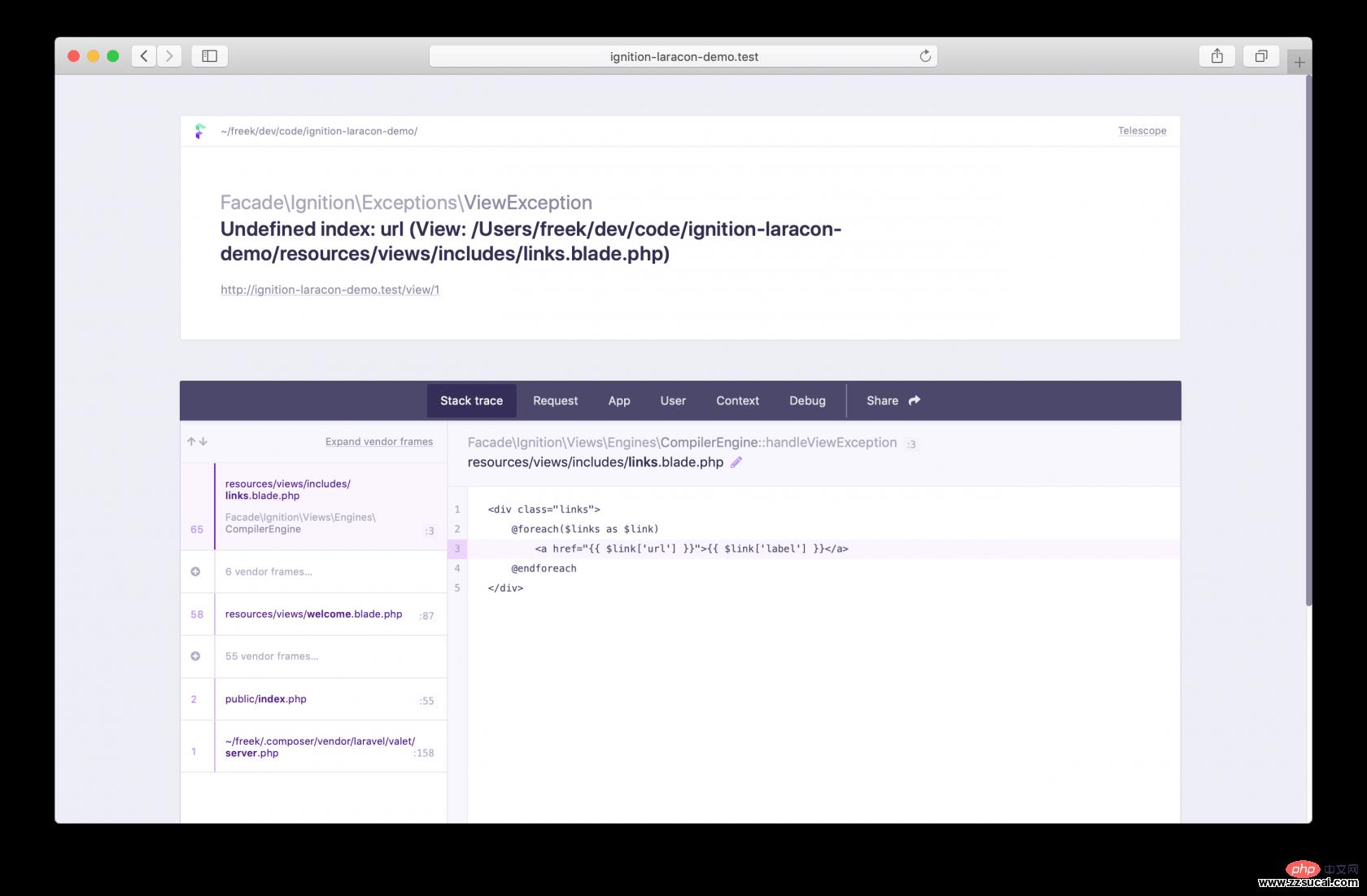The height and width of the screenshot is (896, 1367).
Task: Click frame number 58 in stack list
Action: tap(197, 614)
